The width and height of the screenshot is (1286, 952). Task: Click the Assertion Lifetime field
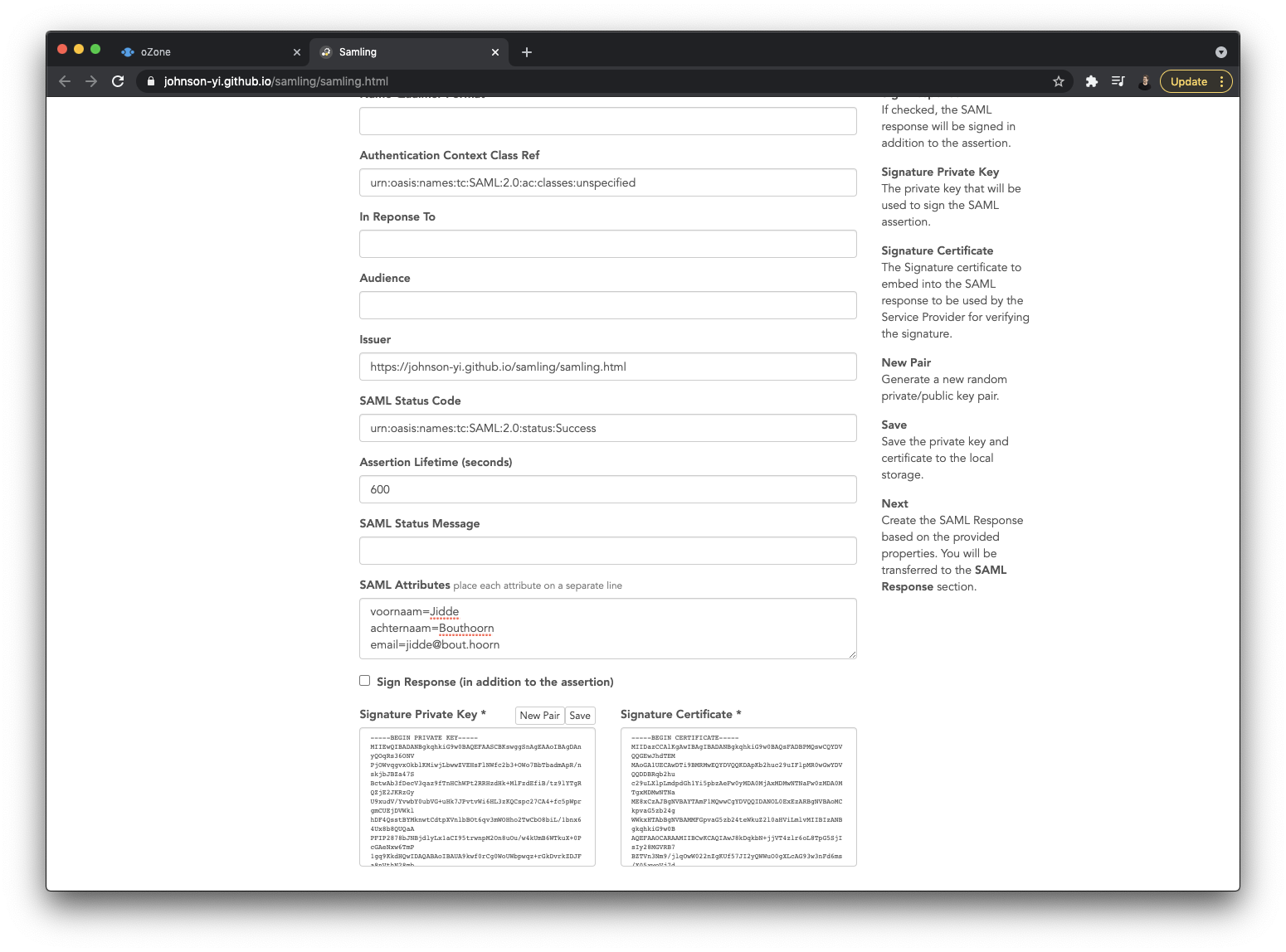click(x=607, y=489)
